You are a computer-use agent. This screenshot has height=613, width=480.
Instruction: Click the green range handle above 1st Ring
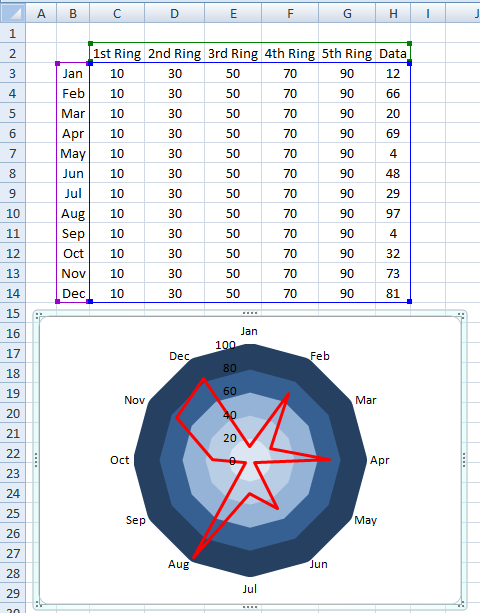click(x=91, y=43)
